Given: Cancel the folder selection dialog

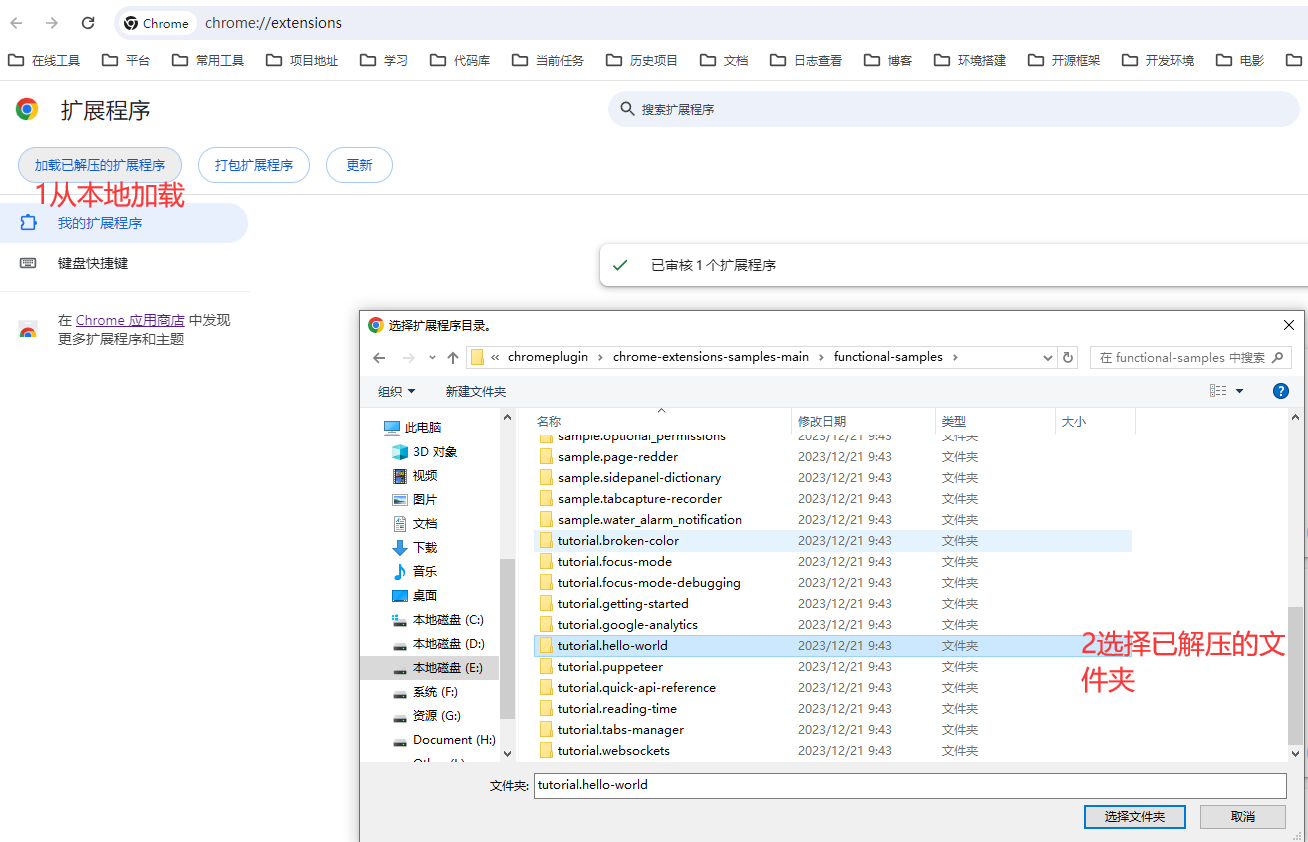Looking at the screenshot, I should [1243, 817].
